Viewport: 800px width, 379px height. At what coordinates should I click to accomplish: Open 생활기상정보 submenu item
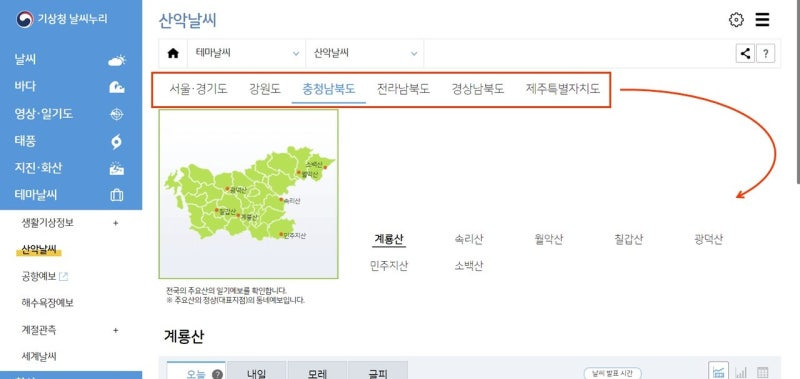coord(47,223)
